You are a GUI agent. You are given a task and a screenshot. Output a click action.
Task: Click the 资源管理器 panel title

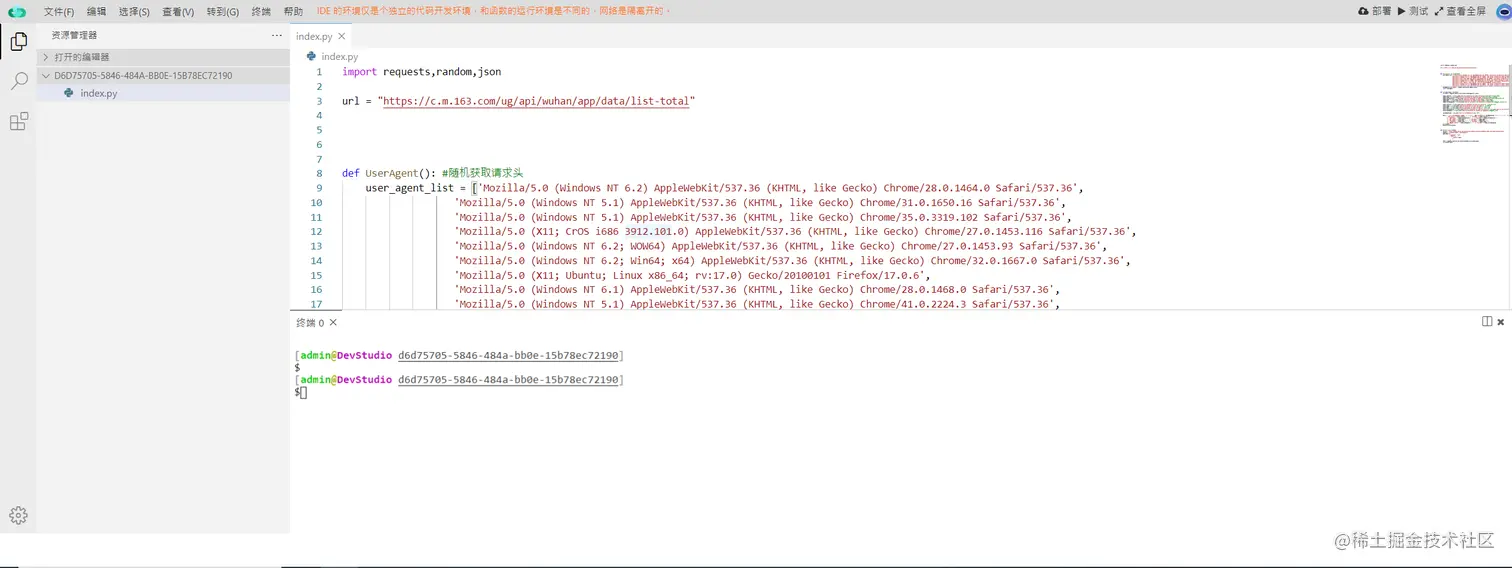pos(75,35)
